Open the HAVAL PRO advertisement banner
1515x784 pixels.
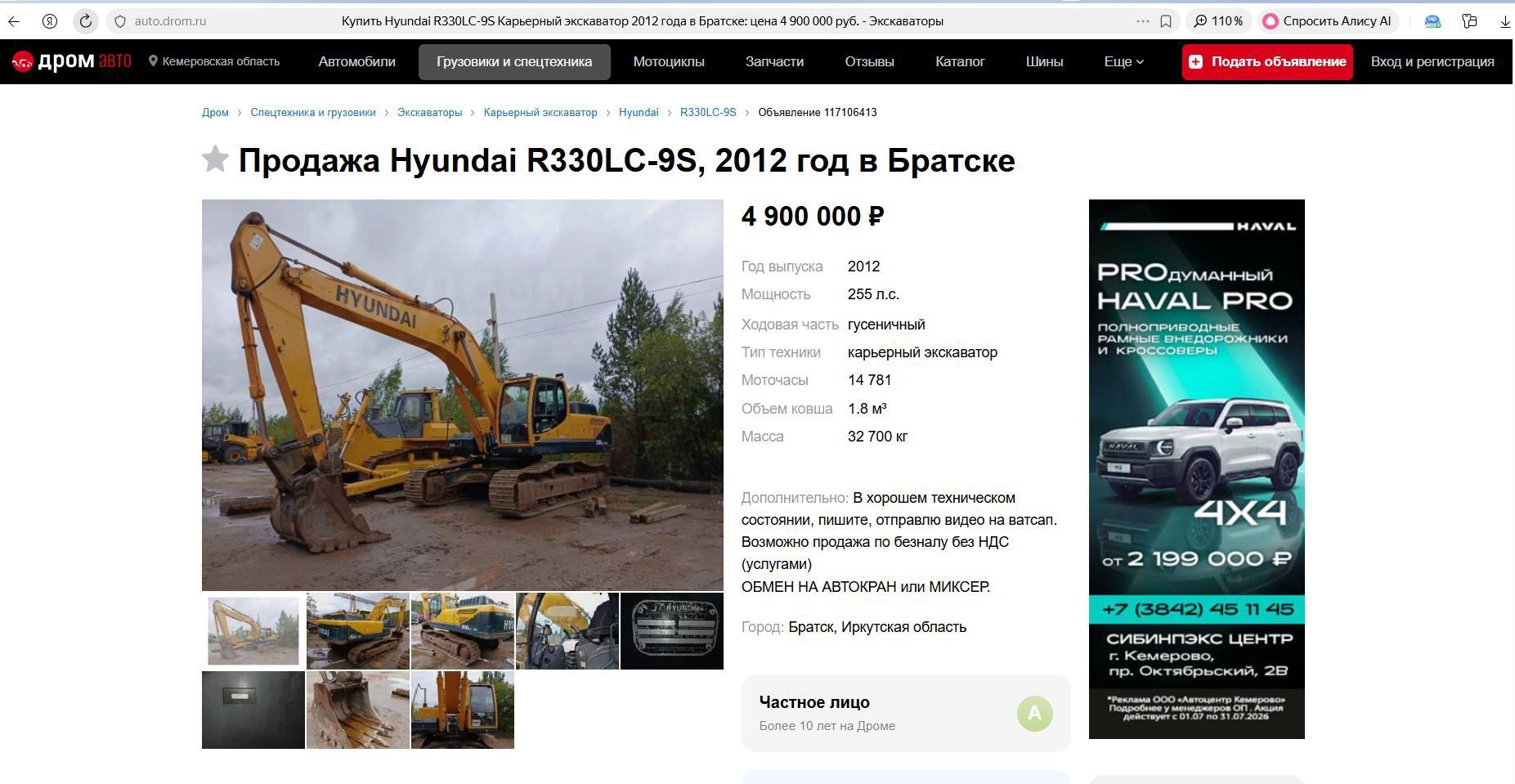(x=1196, y=469)
